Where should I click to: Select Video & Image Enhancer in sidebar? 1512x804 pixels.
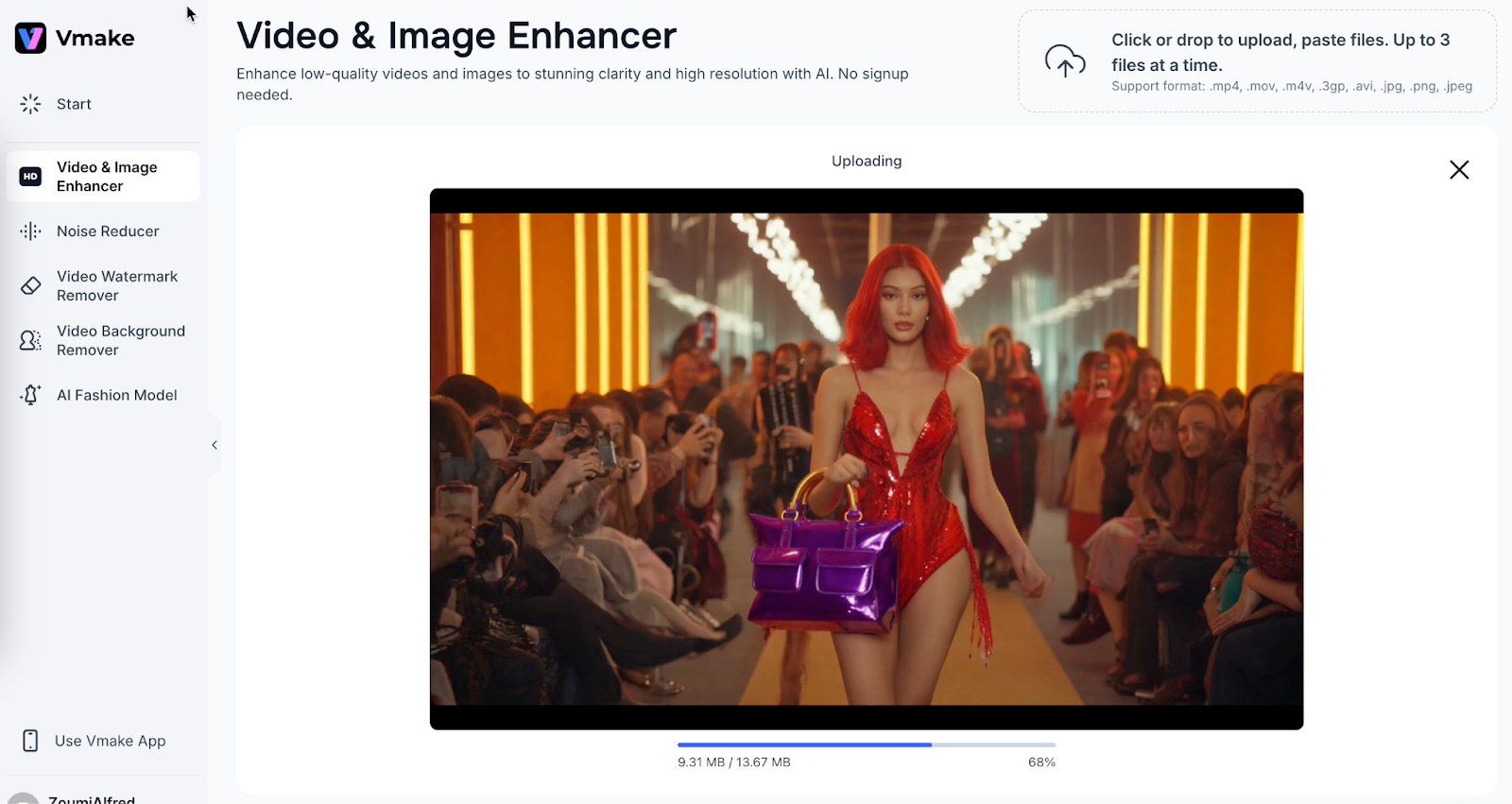(x=103, y=177)
